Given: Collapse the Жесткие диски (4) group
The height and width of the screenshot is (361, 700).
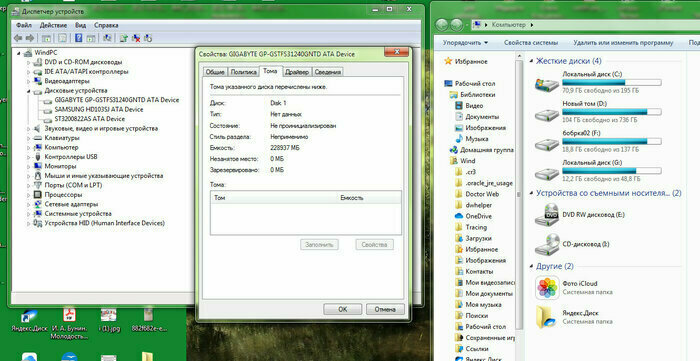Looking at the screenshot, I should [531, 61].
